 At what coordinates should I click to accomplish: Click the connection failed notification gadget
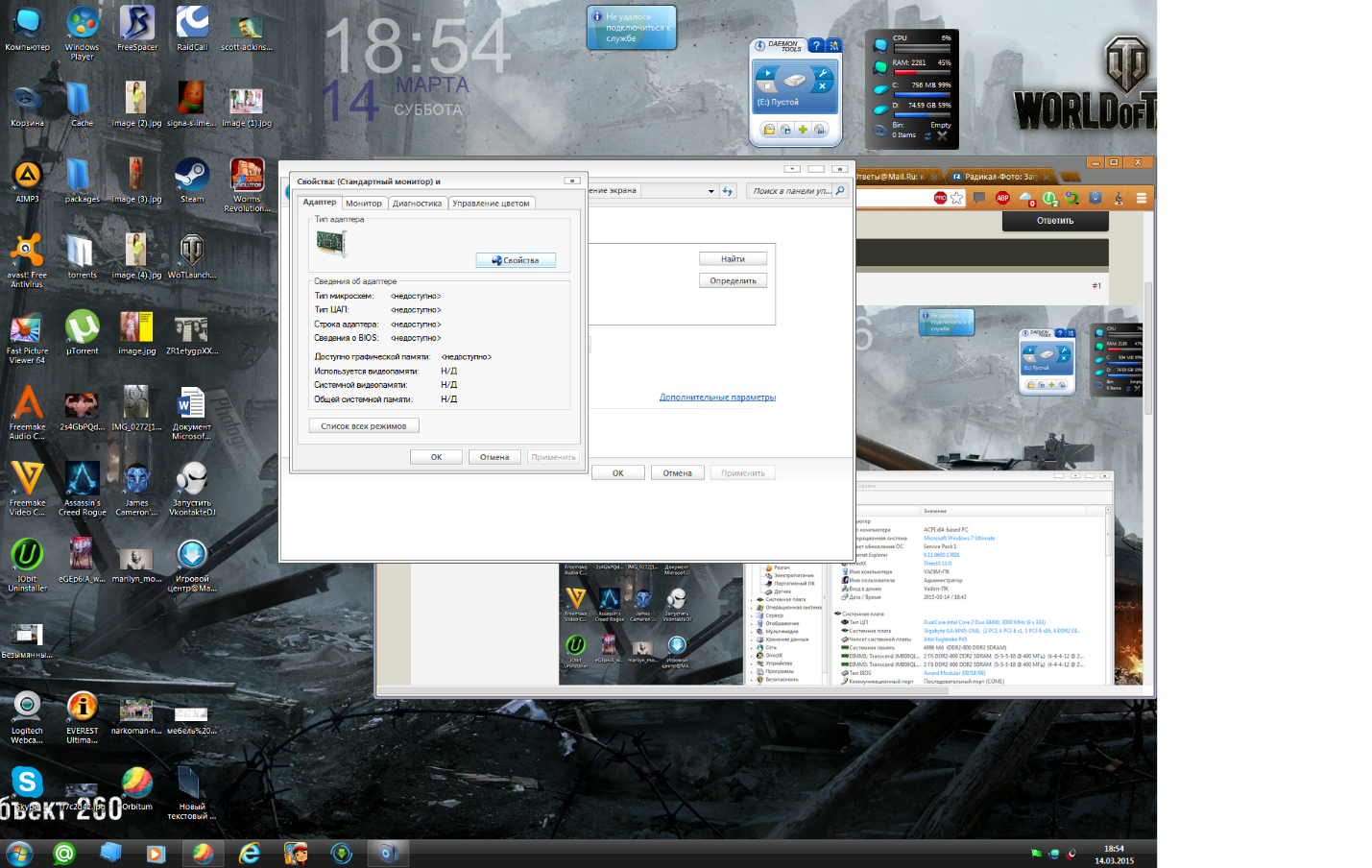tap(632, 27)
